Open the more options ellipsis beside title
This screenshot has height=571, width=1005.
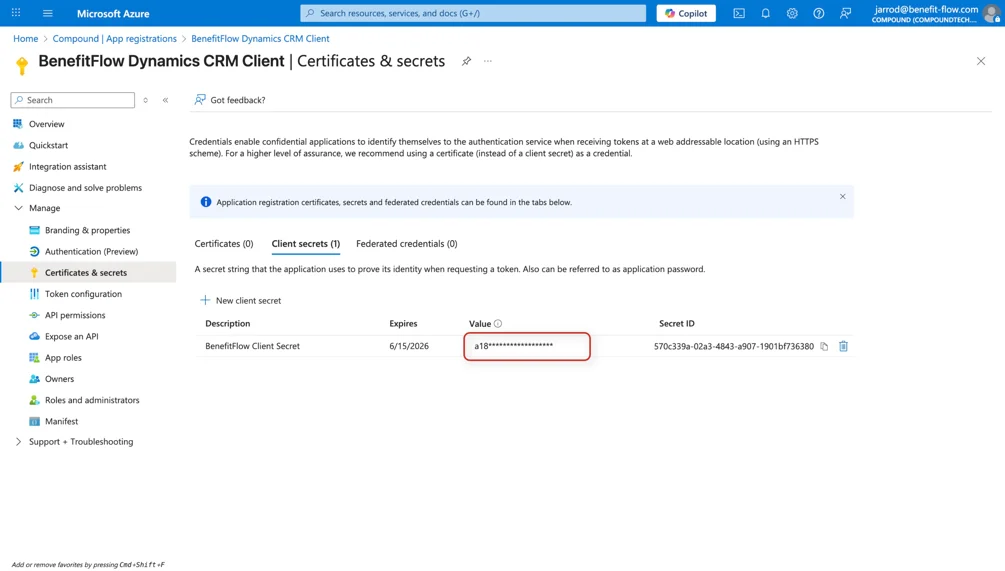click(488, 61)
